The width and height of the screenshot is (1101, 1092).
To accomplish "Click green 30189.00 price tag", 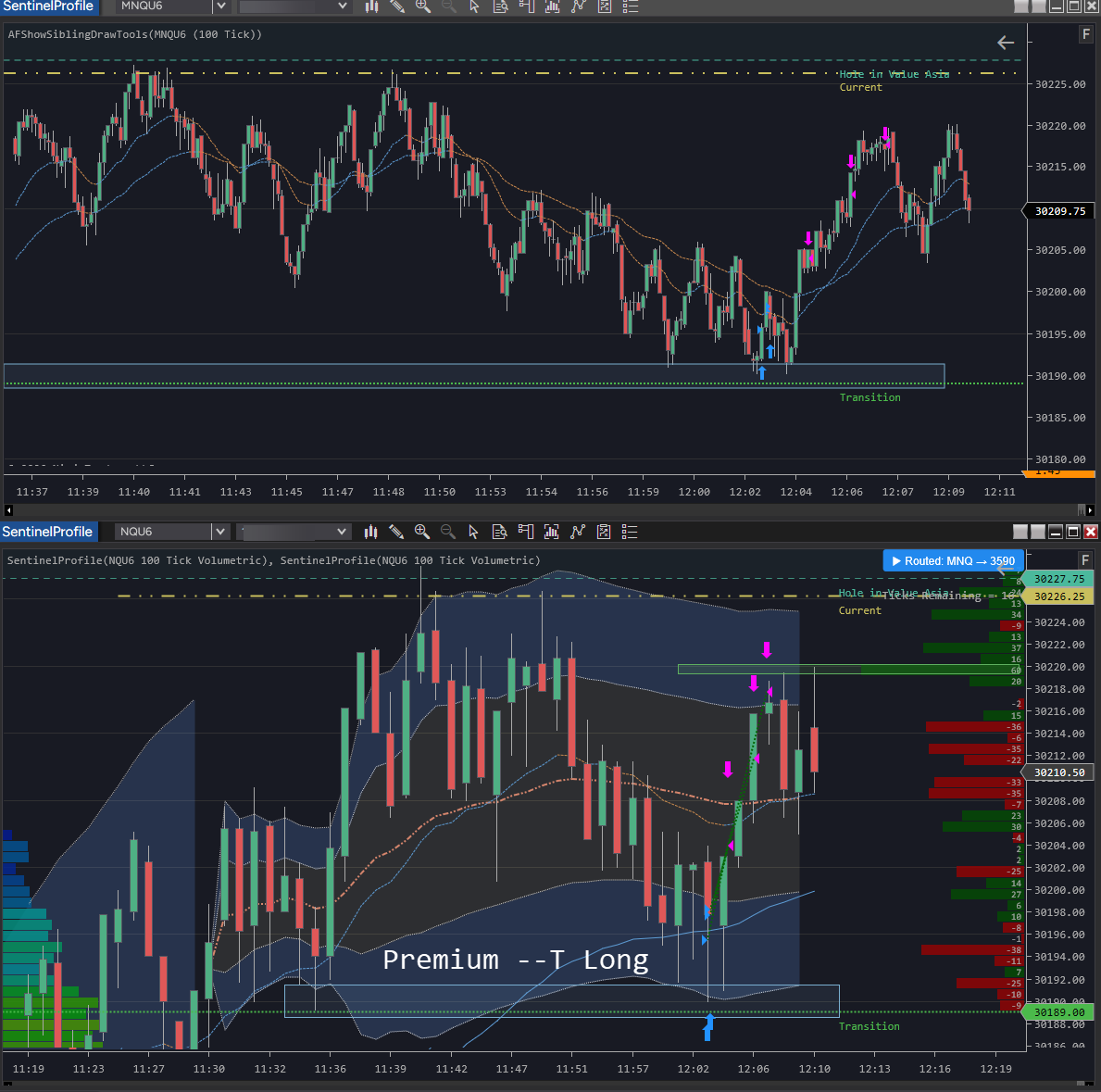I will (1058, 1012).
